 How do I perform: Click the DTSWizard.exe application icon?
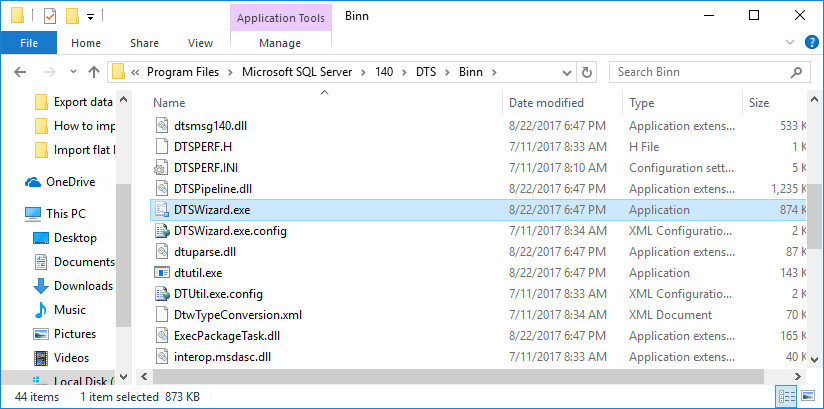164,209
